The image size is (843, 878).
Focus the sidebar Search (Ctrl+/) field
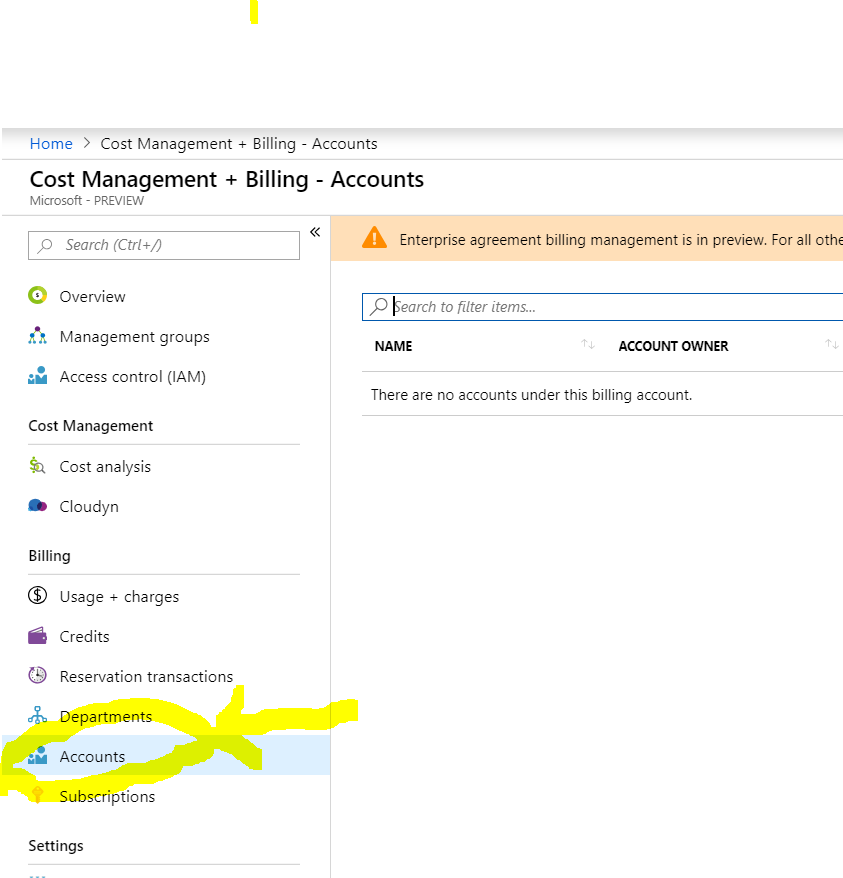click(x=164, y=245)
